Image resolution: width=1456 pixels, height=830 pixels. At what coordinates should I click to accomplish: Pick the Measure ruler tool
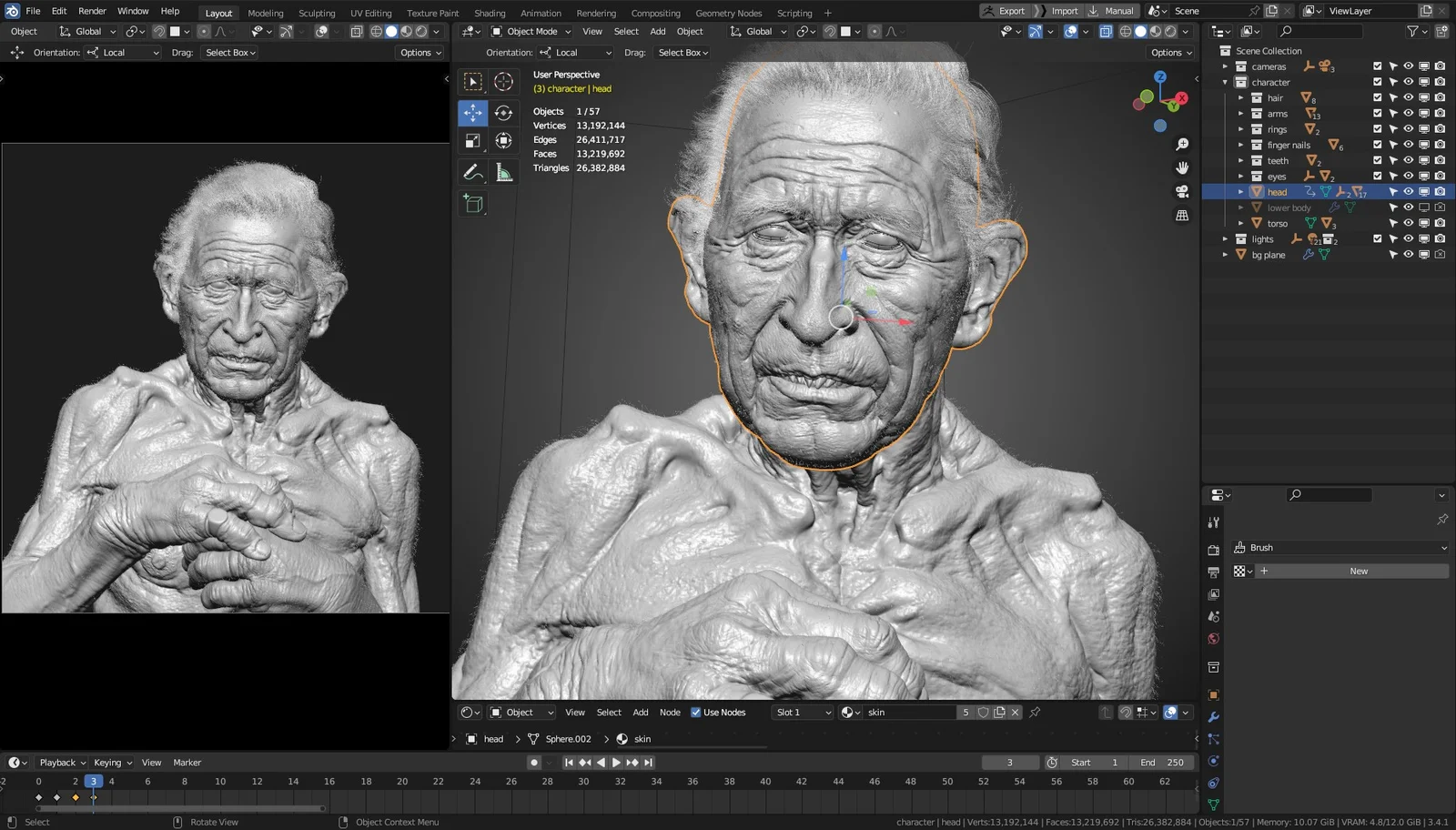point(503,172)
